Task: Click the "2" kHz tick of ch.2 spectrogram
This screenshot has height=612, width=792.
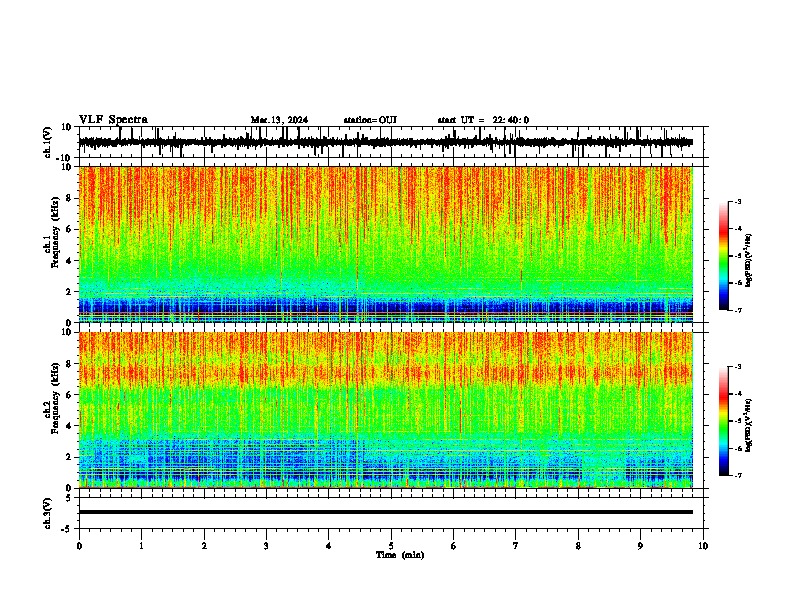Action: (69, 457)
